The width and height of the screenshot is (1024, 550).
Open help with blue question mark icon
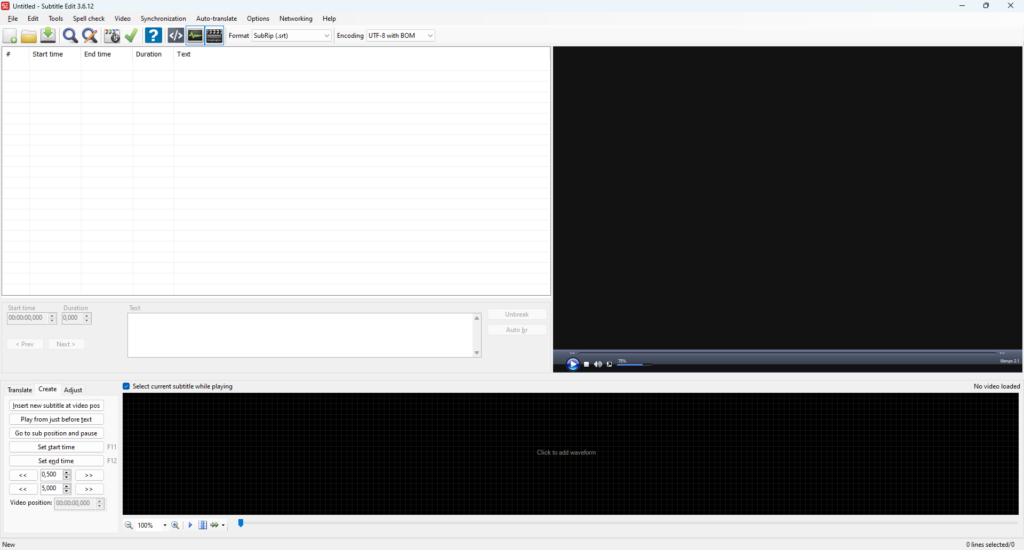coord(153,36)
